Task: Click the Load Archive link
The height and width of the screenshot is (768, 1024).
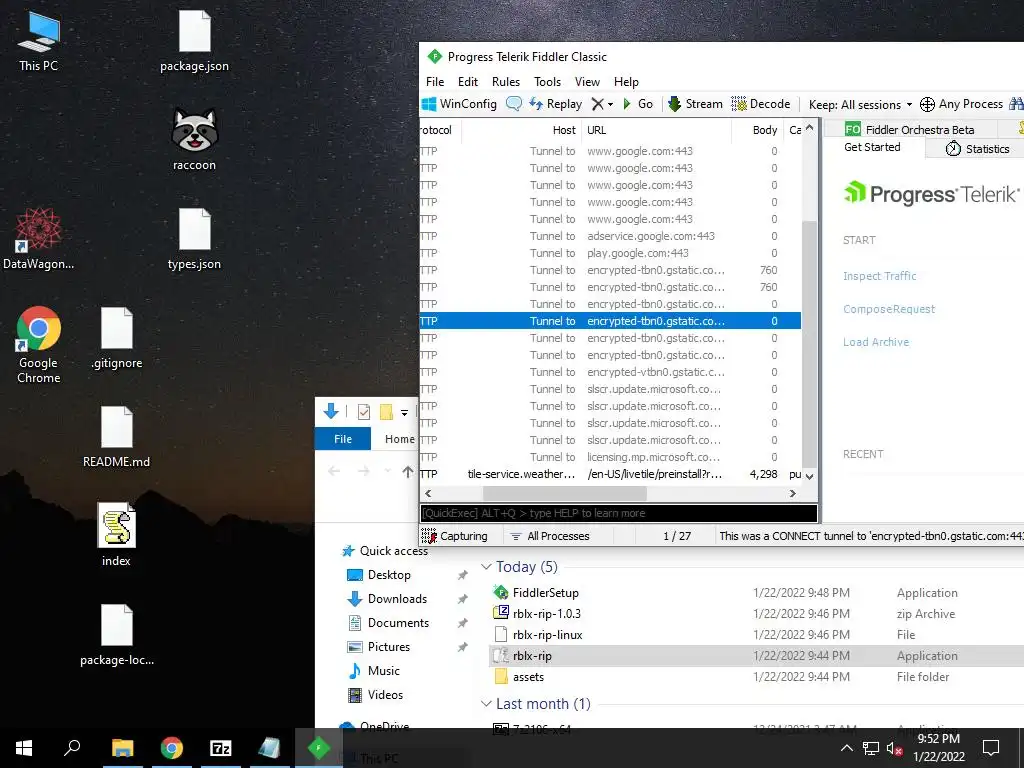Action: coord(876,342)
